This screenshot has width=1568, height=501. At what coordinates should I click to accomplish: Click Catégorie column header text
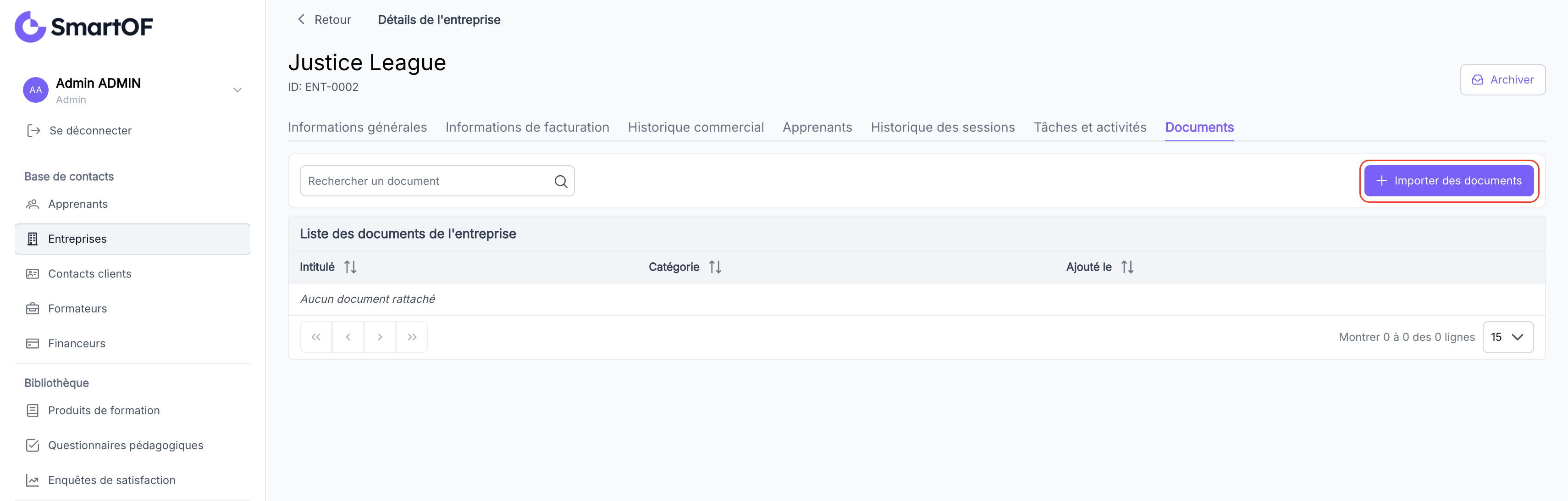click(673, 267)
